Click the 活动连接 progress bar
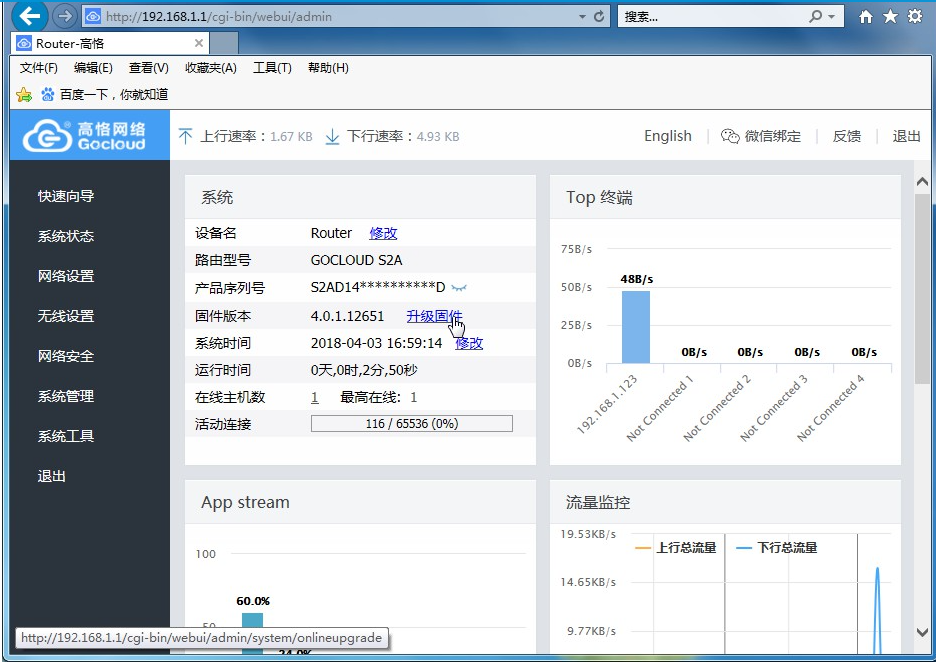The image size is (936, 662). [411, 424]
